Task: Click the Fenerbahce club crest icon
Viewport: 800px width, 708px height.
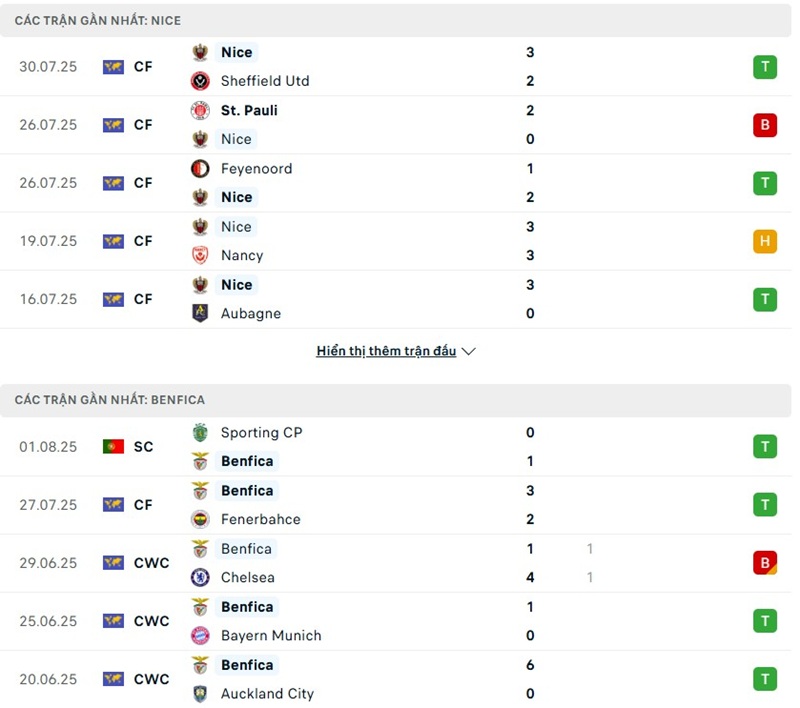Action: pos(200,519)
